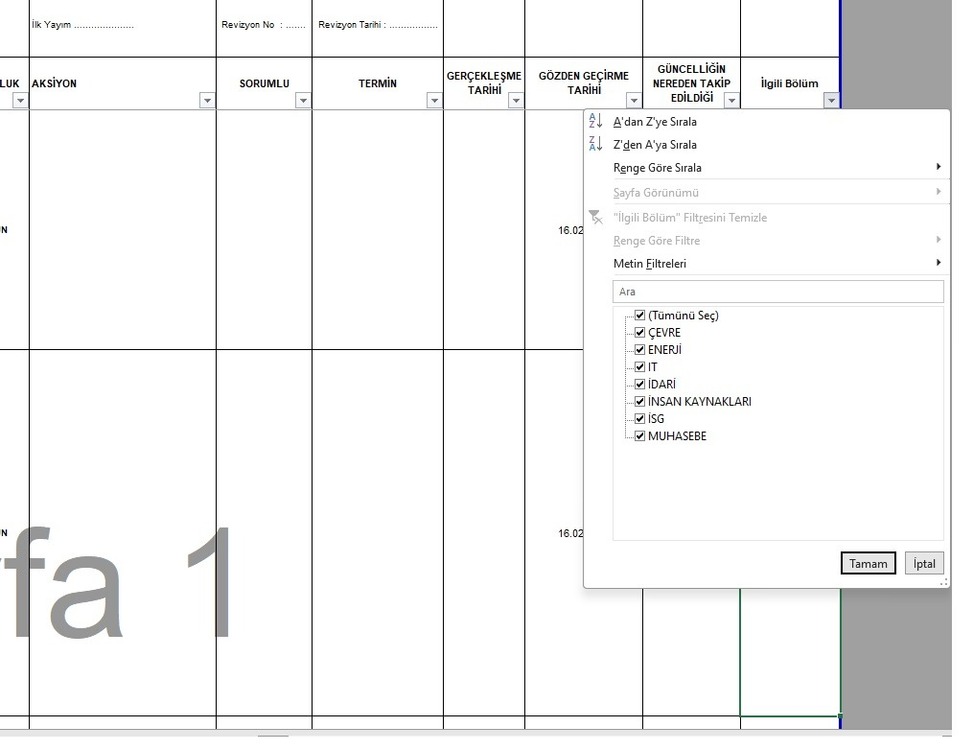Click the clear filter funnel icon

tap(596, 217)
